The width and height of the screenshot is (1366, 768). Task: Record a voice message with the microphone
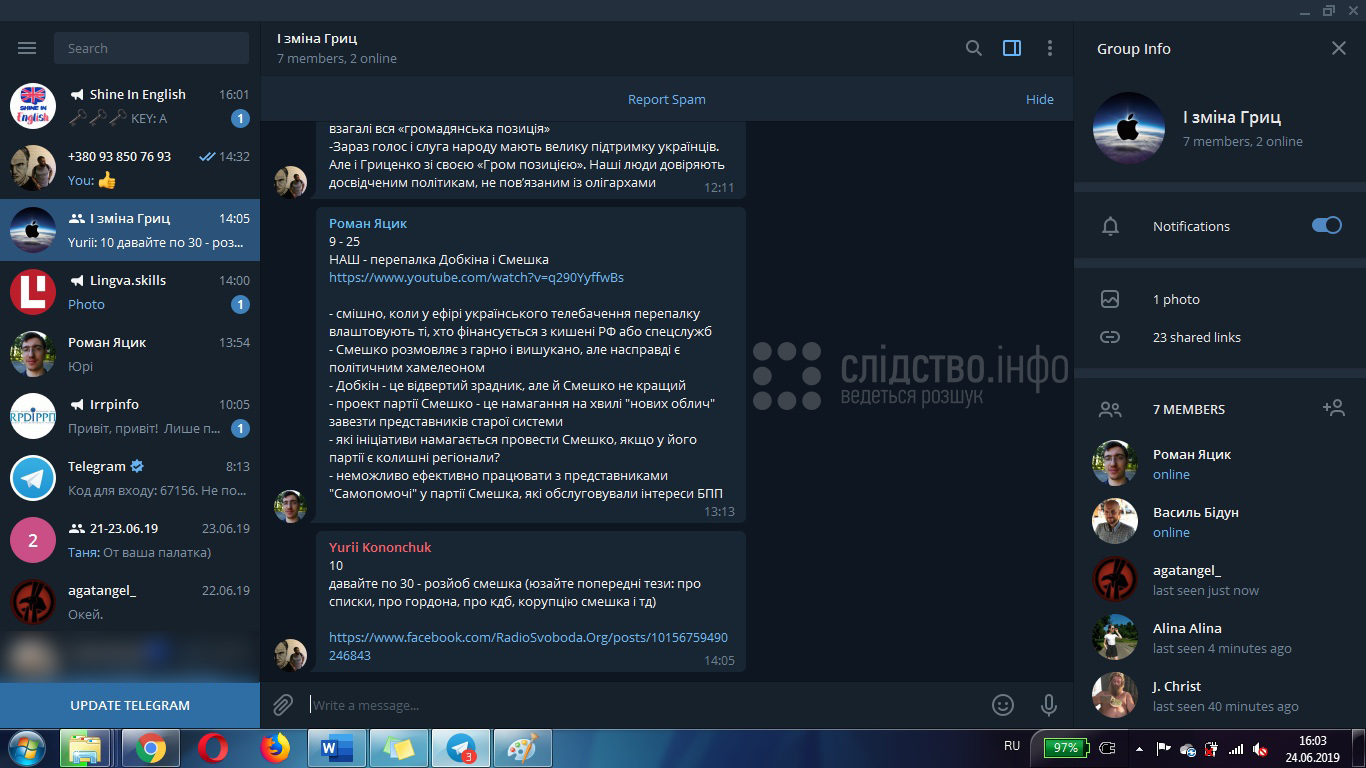pos(1049,705)
